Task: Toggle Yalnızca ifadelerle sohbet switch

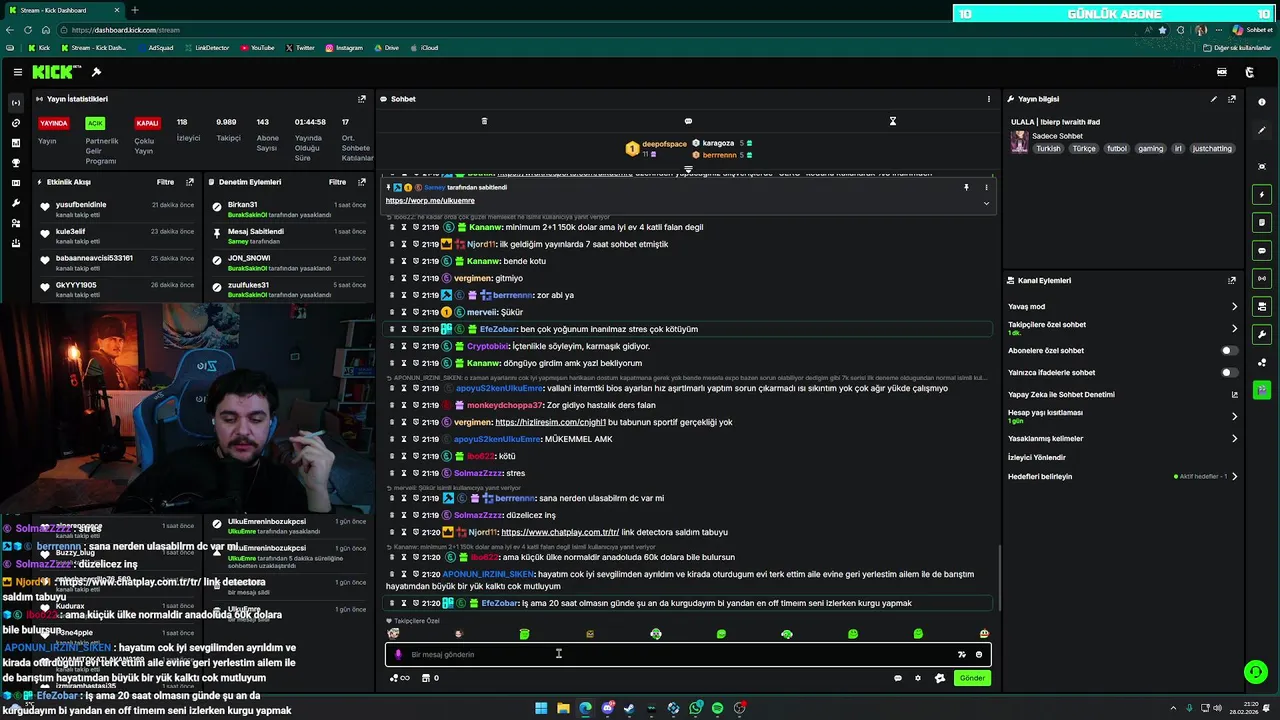Action: coord(1229,373)
